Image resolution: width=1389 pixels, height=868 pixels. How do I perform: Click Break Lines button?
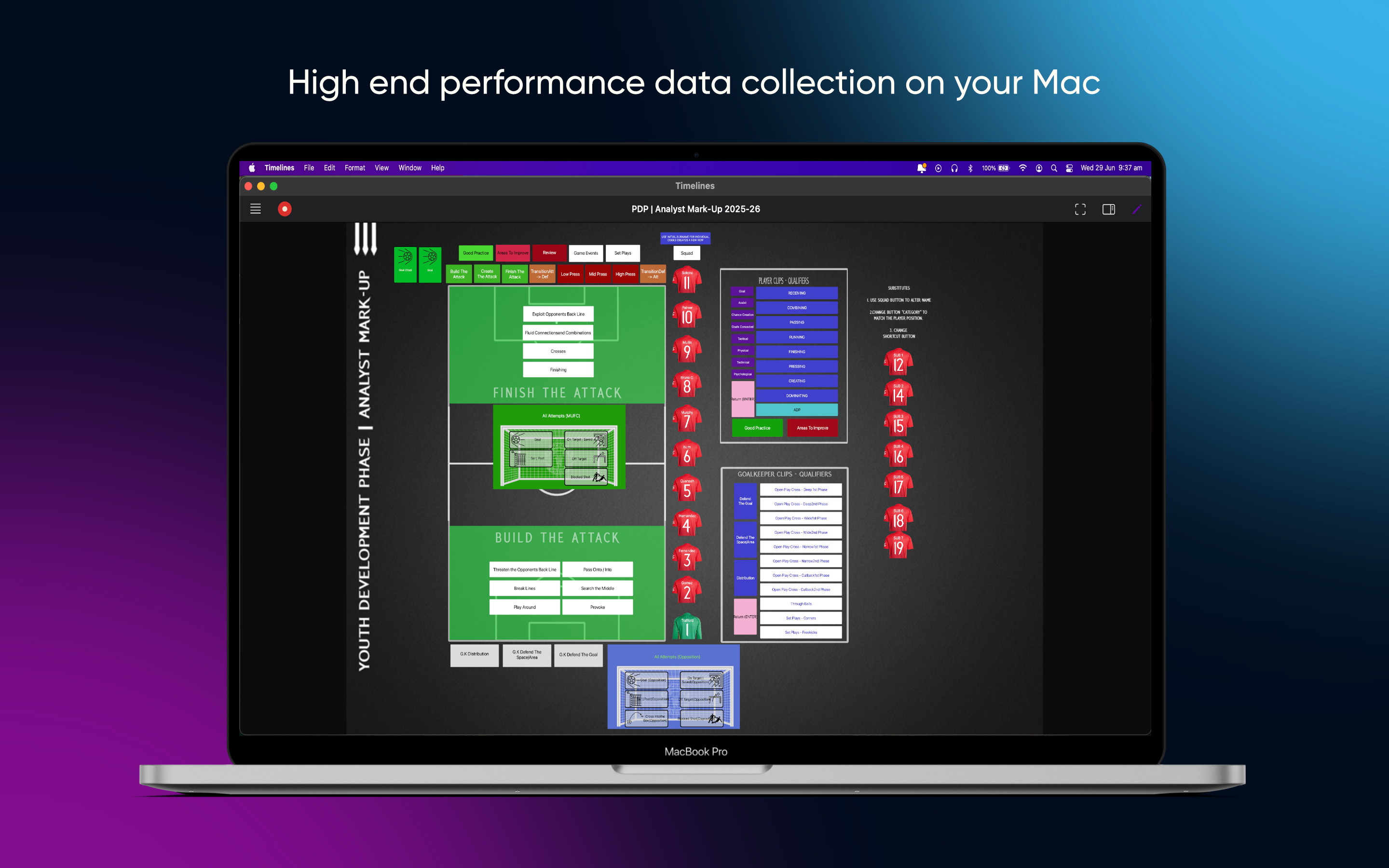[525, 588]
